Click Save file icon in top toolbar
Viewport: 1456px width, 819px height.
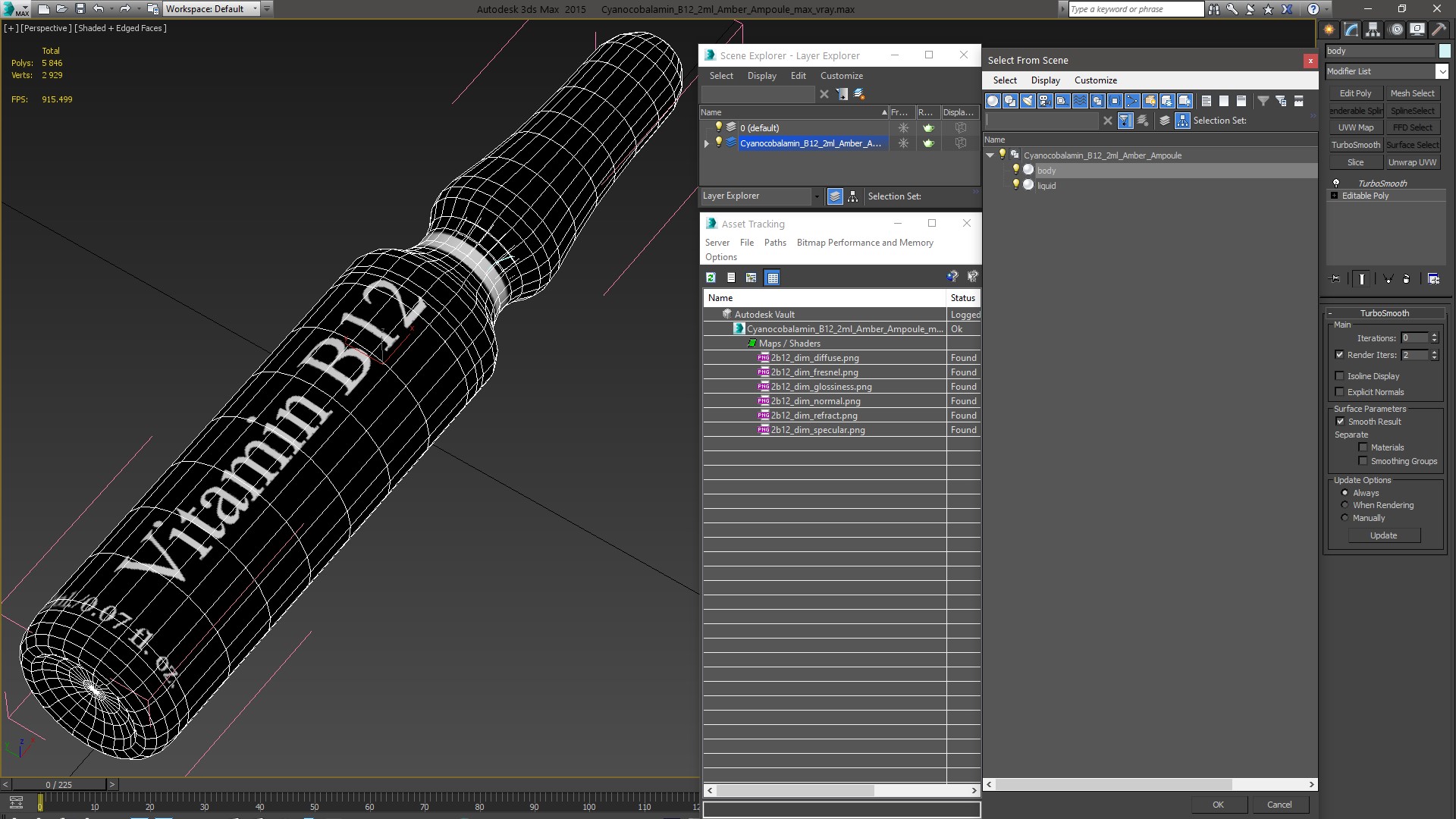[80, 9]
